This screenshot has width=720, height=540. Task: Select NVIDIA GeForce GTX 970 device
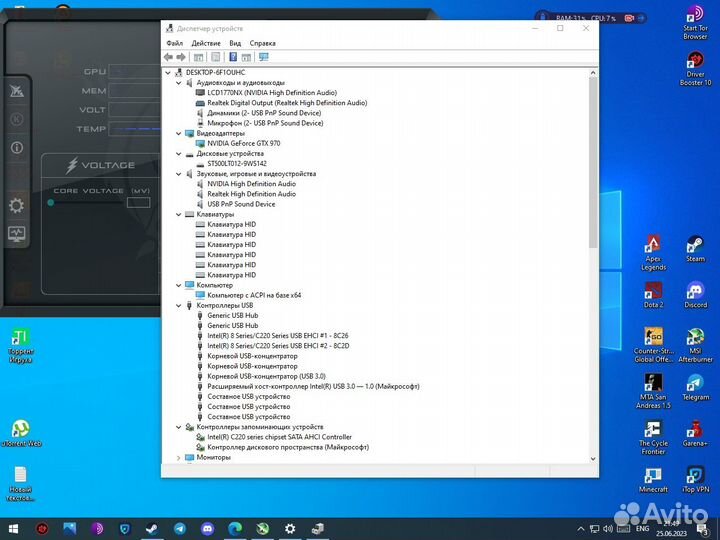tap(243, 143)
